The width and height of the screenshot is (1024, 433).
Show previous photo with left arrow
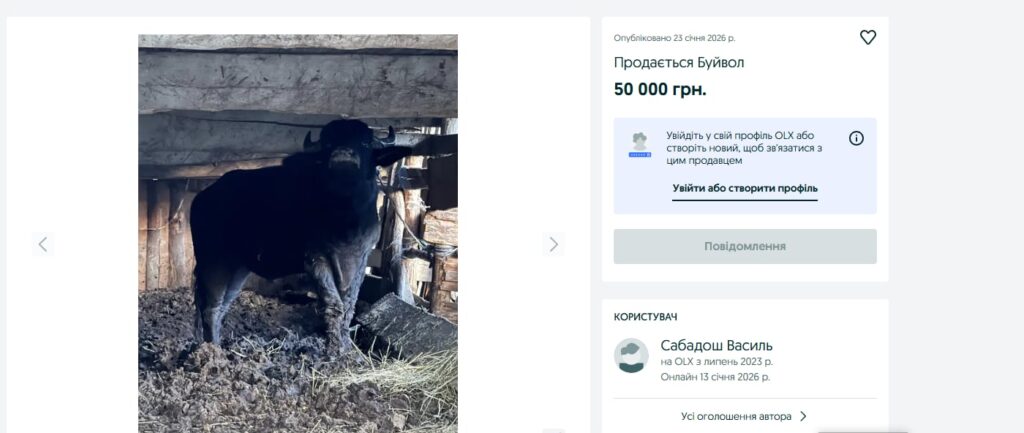(x=42, y=244)
